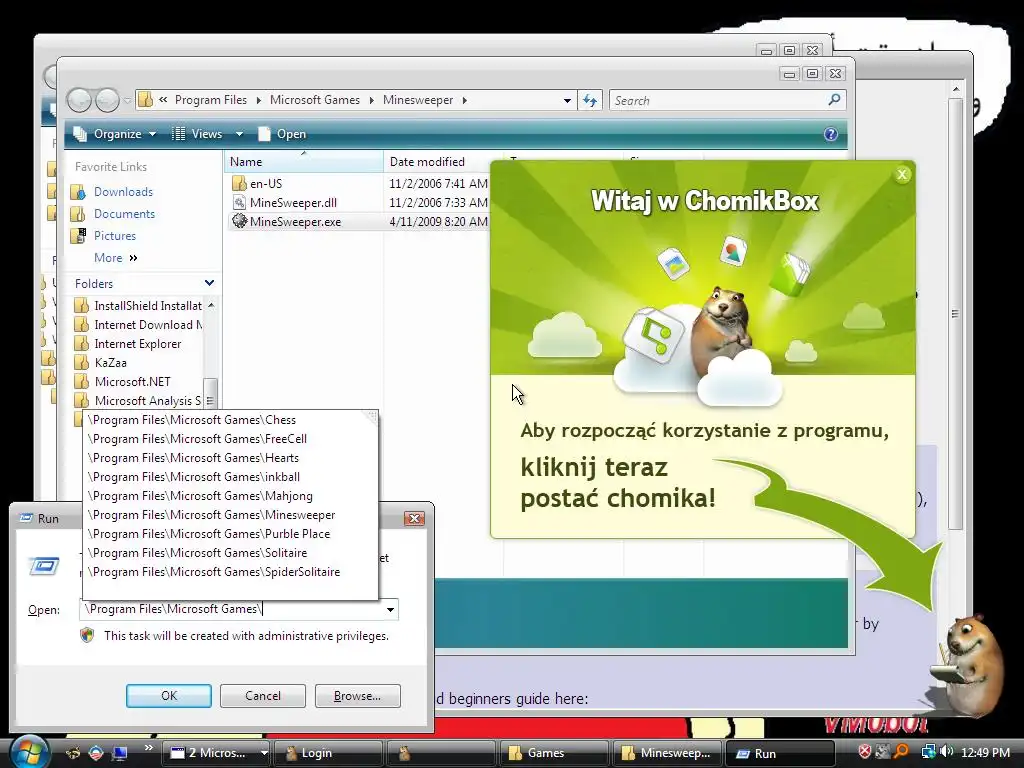Select the MineSweeper.dll file icon
The height and width of the screenshot is (768, 1024).
(239, 202)
